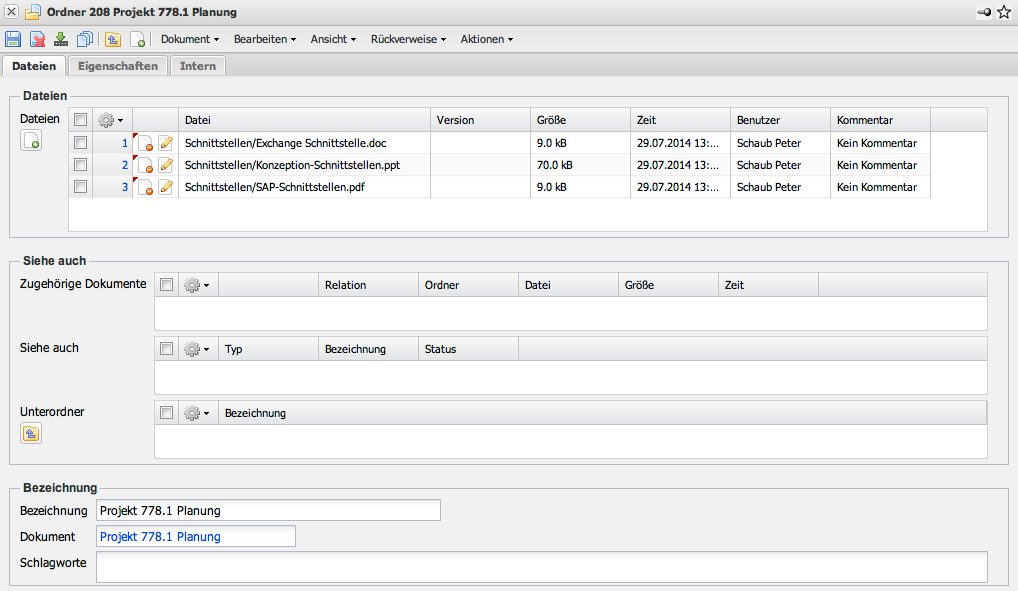Click the folder icon below Unterordner label
The height and width of the screenshot is (591, 1018).
click(x=31, y=433)
